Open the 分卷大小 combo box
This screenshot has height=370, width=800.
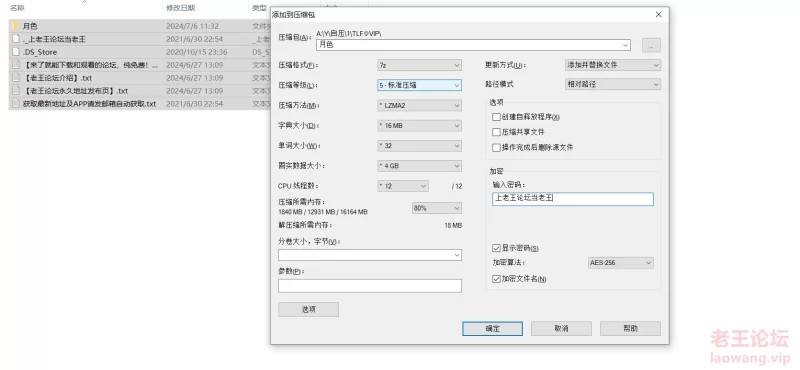point(370,255)
